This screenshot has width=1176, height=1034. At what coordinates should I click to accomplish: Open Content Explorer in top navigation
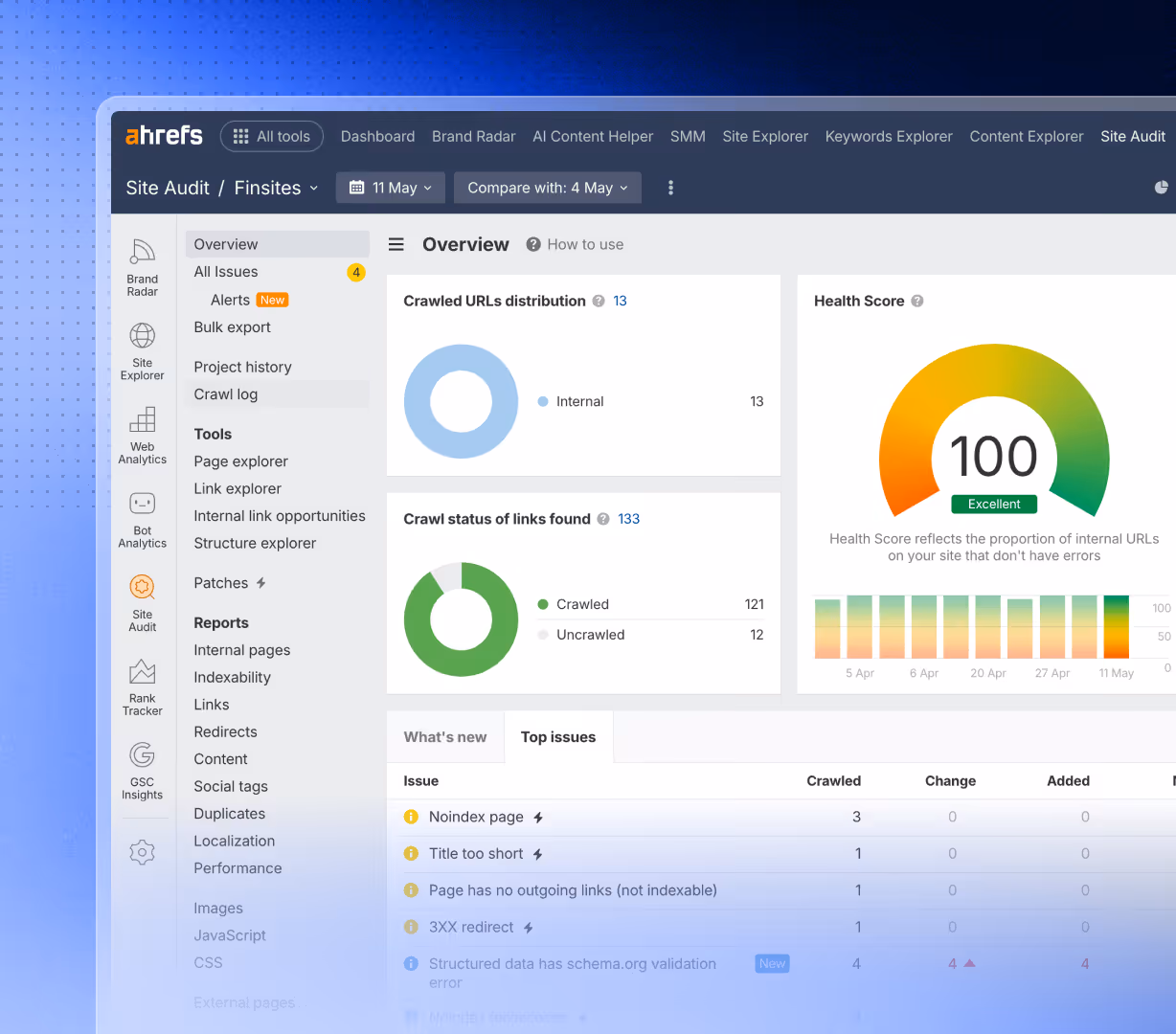click(x=1027, y=136)
